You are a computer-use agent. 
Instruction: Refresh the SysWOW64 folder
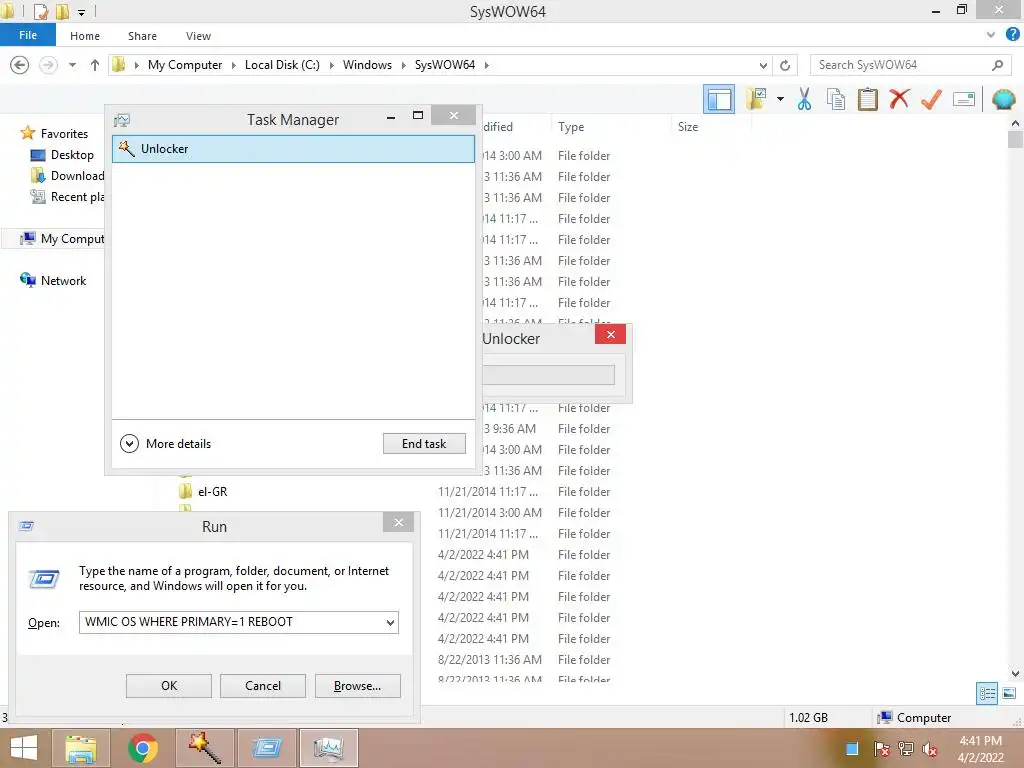(x=785, y=65)
